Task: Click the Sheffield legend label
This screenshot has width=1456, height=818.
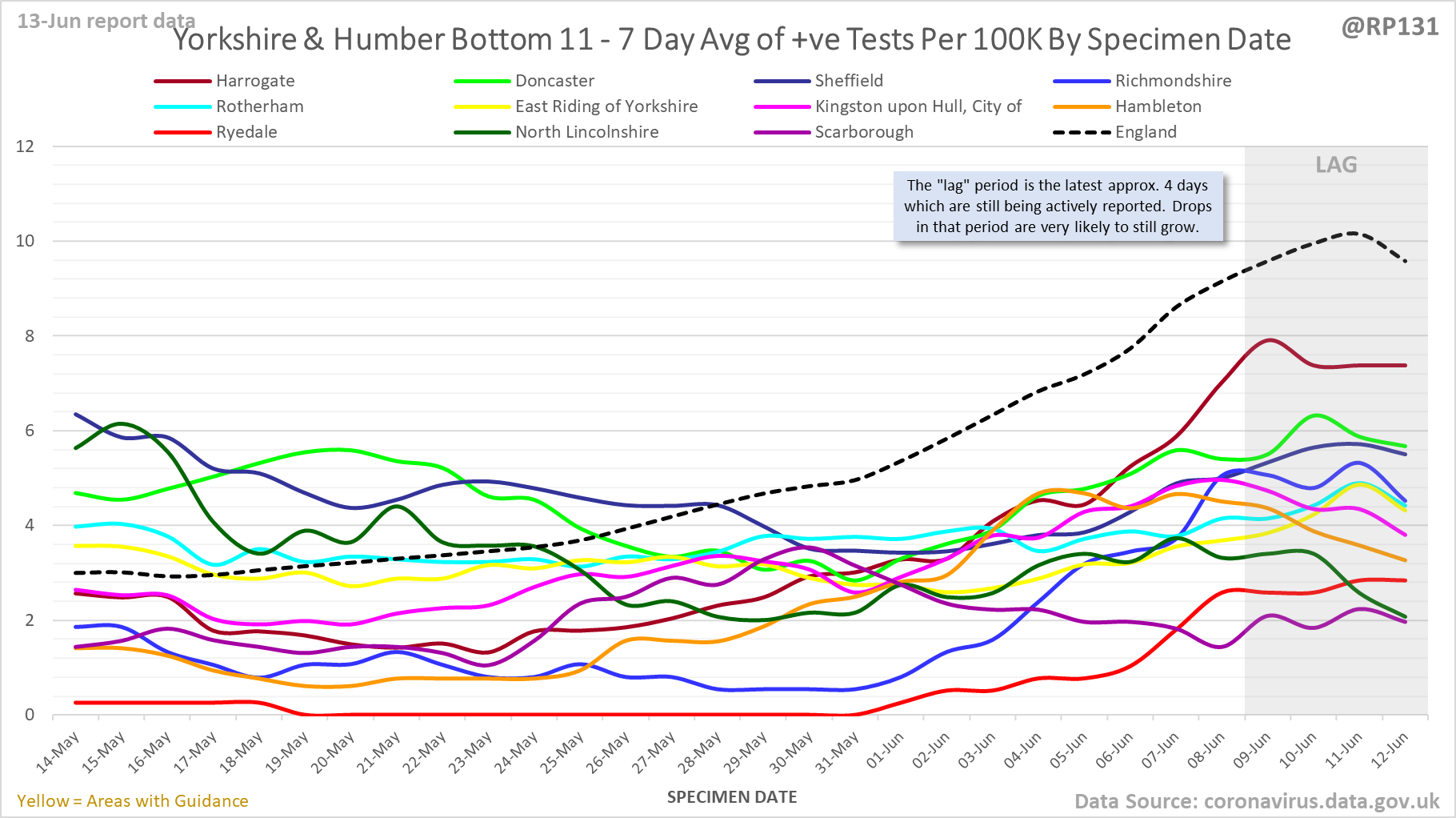Action: 849,81
